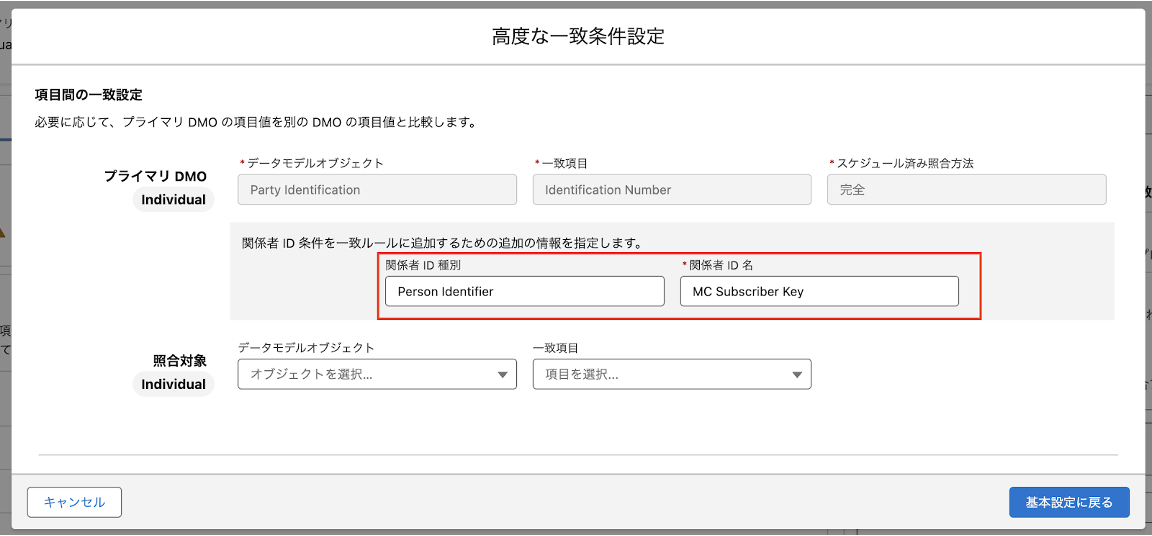
Task: Click the プライマリ DMO label
Action: (x=155, y=176)
